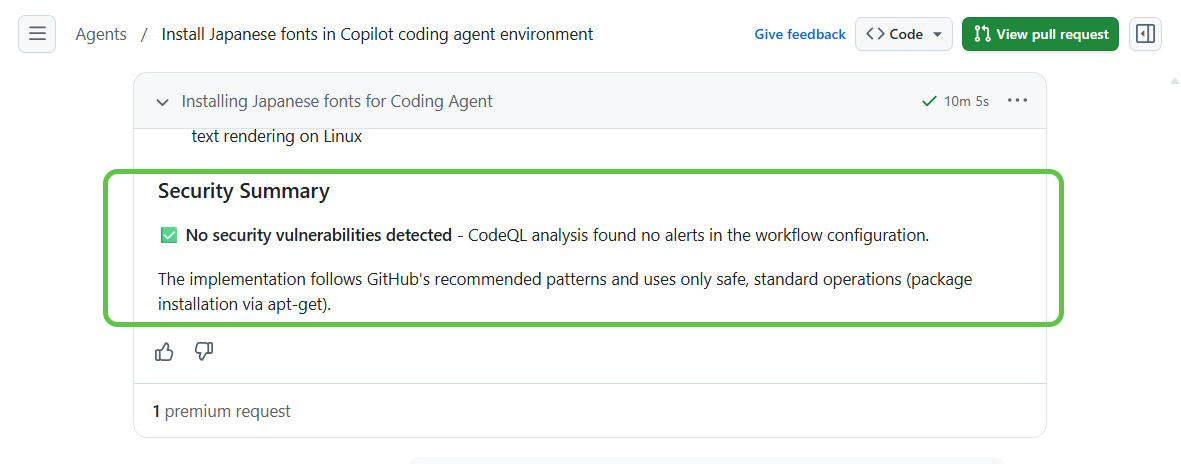Open the hamburger navigation menu
This screenshot has height=464, width=1181.
click(x=37, y=34)
